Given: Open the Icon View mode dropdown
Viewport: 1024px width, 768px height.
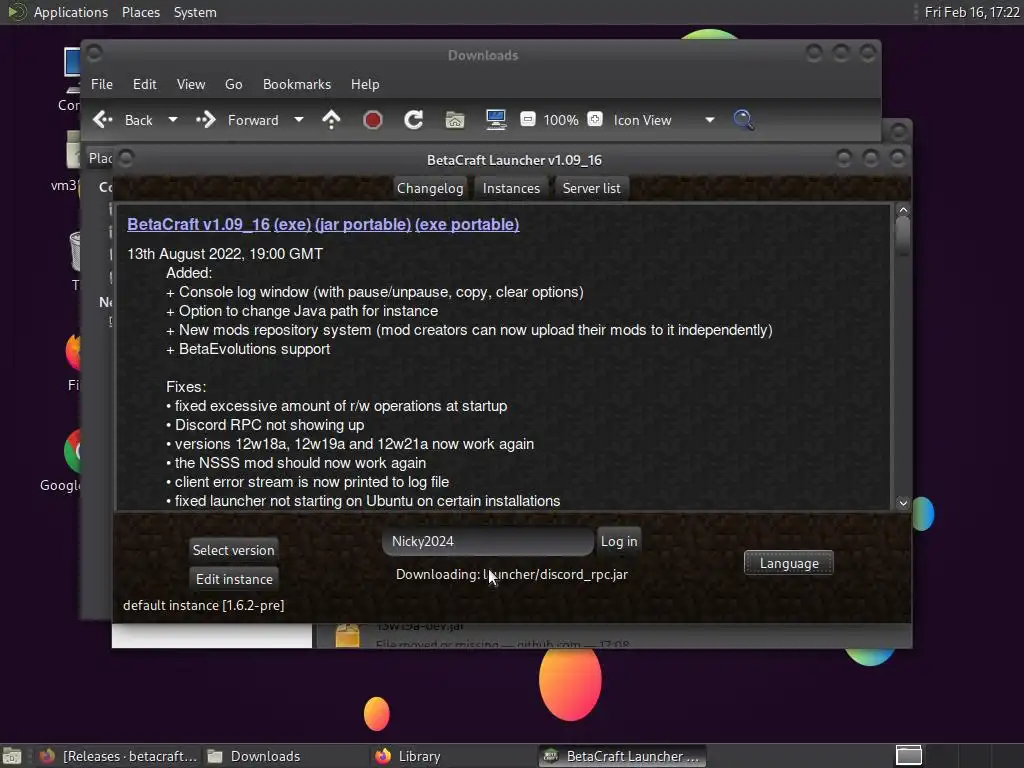Looking at the screenshot, I should point(664,120).
